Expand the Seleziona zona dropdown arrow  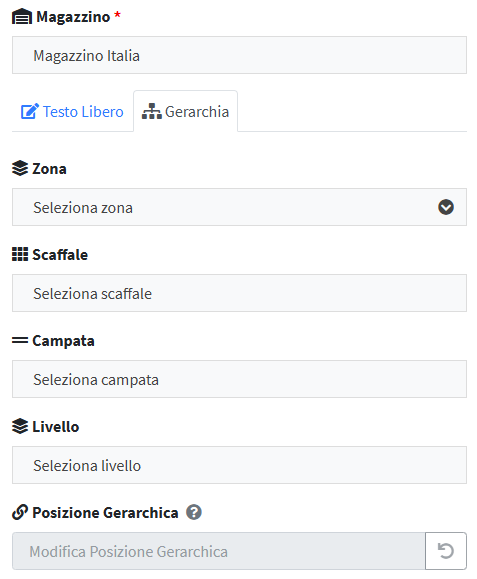point(446,207)
